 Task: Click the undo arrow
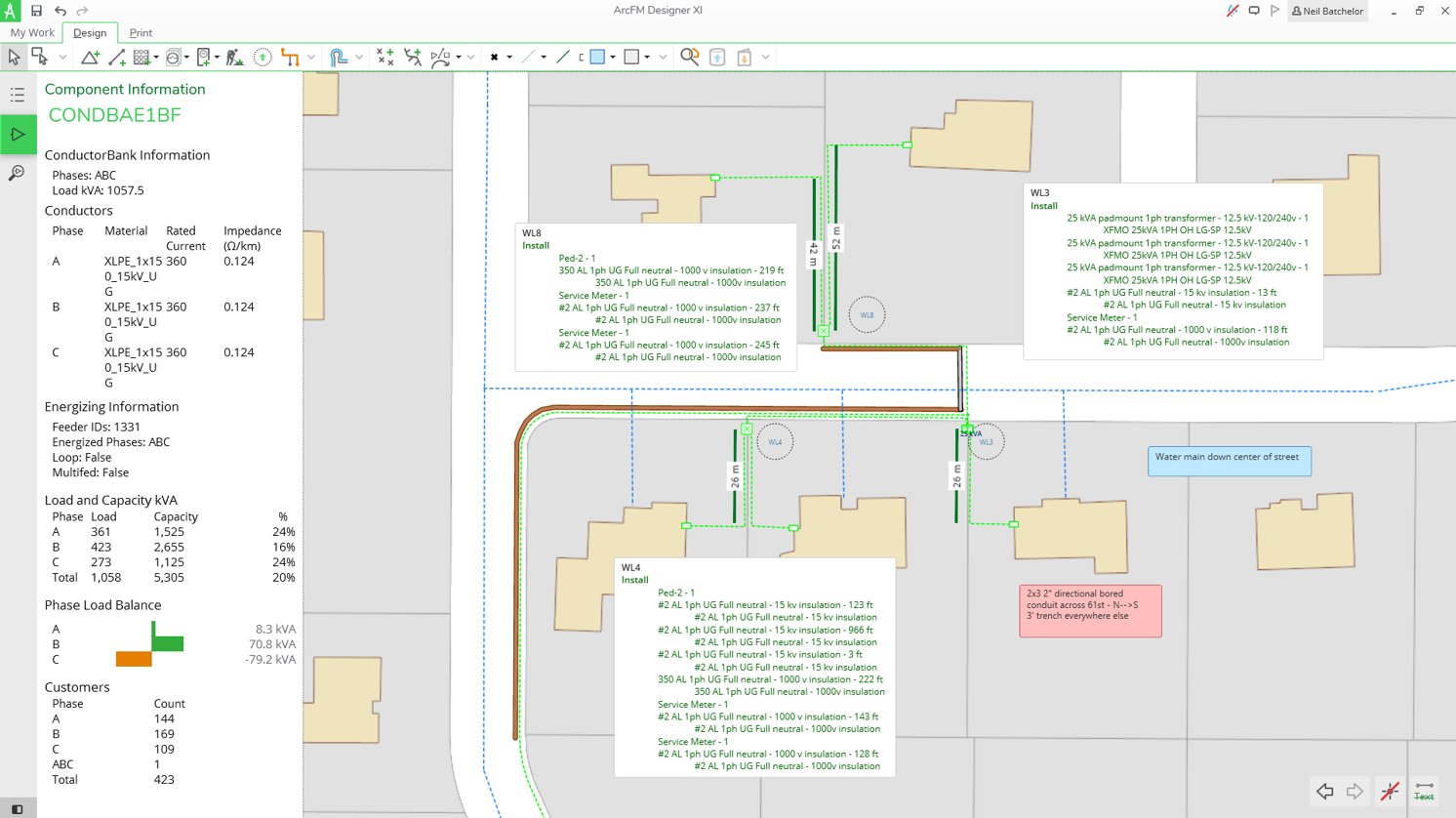tap(61, 11)
